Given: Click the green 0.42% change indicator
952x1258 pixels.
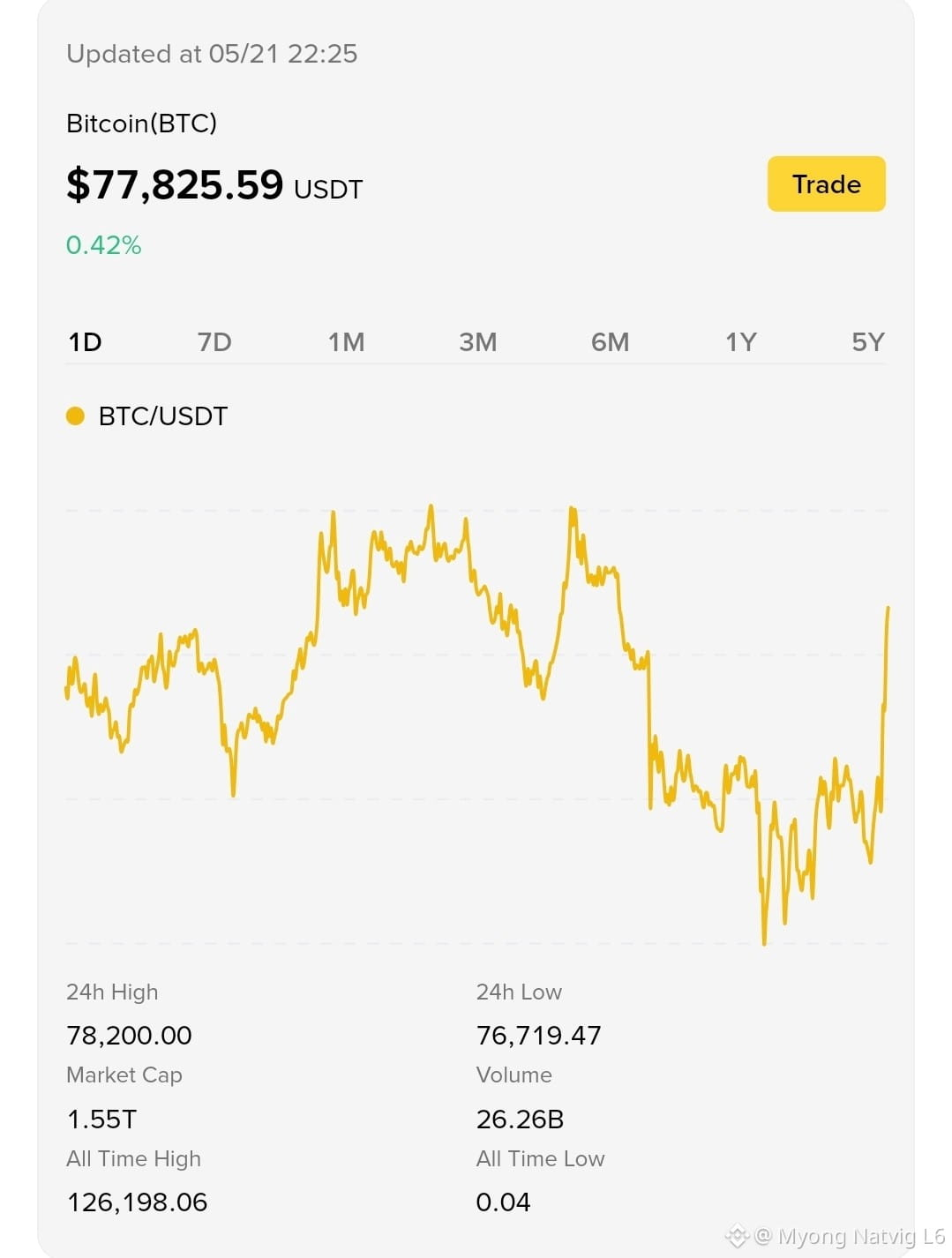Looking at the screenshot, I should pos(104,245).
